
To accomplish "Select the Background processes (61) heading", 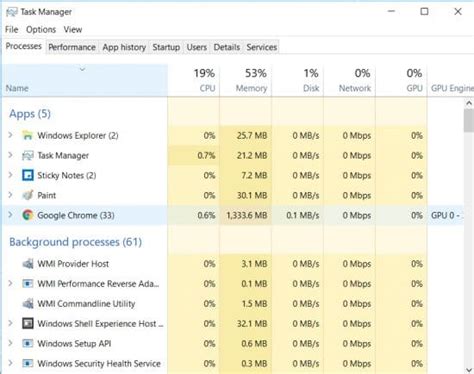I will click(76, 242).
